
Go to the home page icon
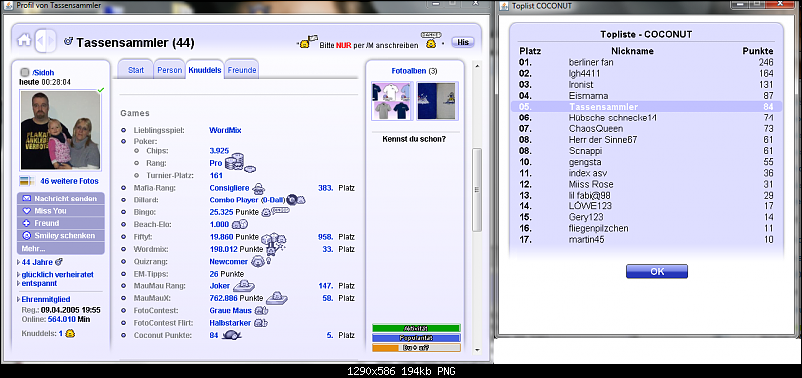tap(24, 40)
